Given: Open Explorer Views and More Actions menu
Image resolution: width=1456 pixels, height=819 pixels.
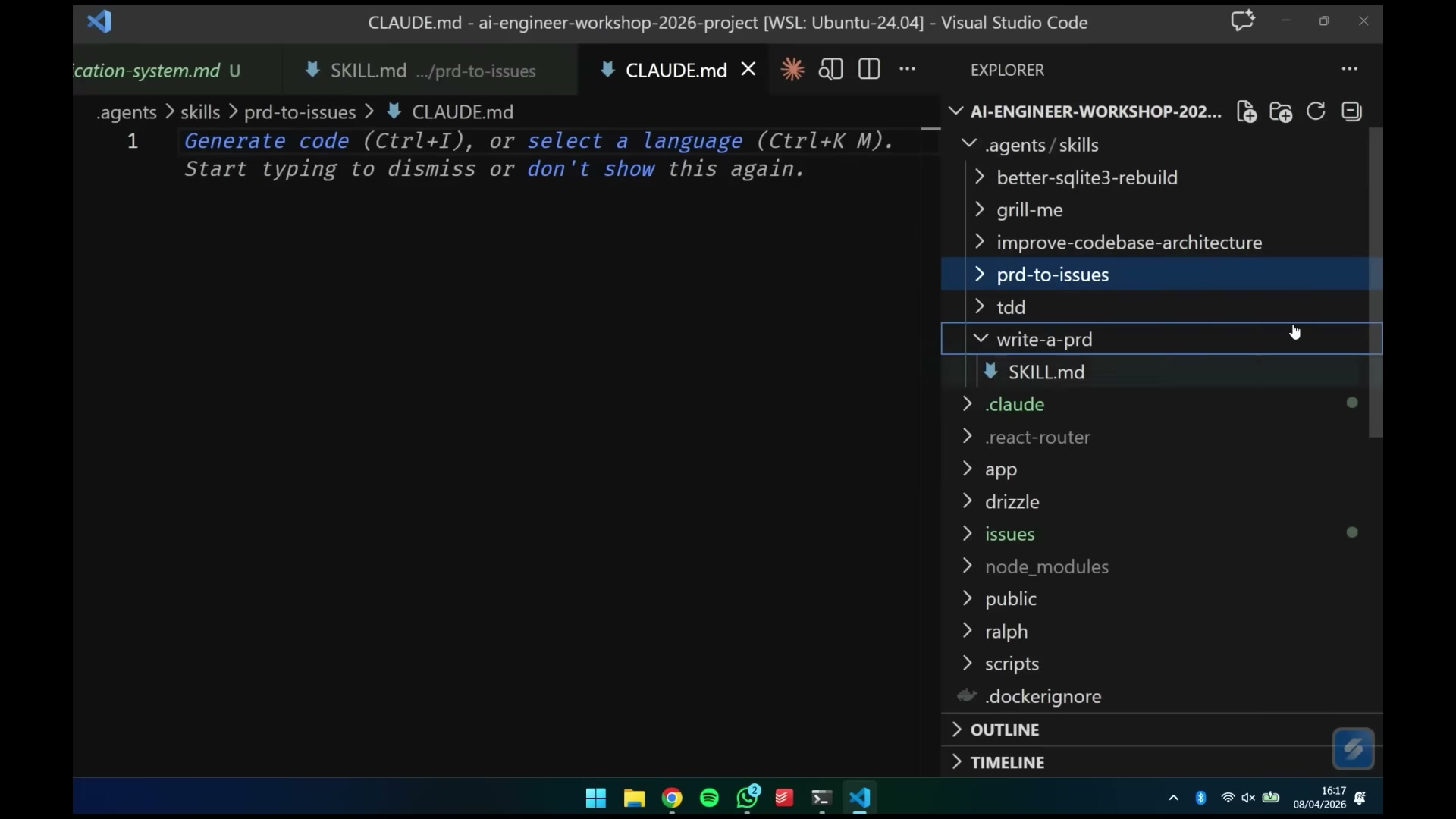Looking at the screenshot, I should 1349,69.
